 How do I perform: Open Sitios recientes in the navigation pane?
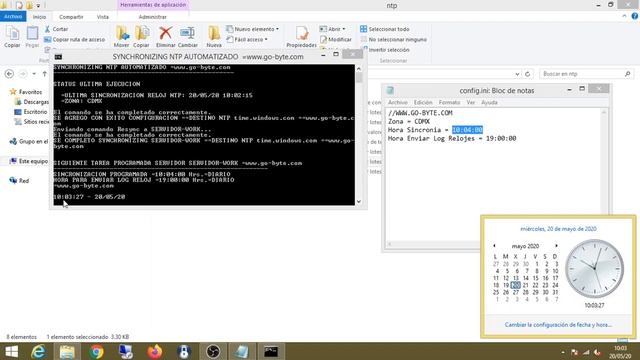32,122
